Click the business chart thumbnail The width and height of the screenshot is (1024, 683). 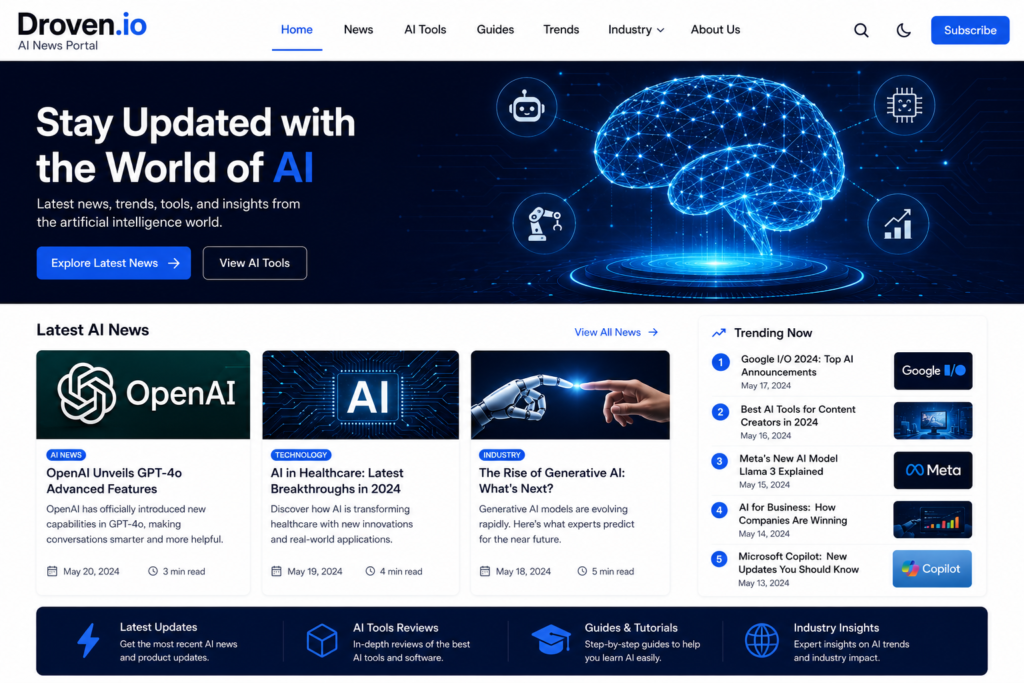(933, 520)
